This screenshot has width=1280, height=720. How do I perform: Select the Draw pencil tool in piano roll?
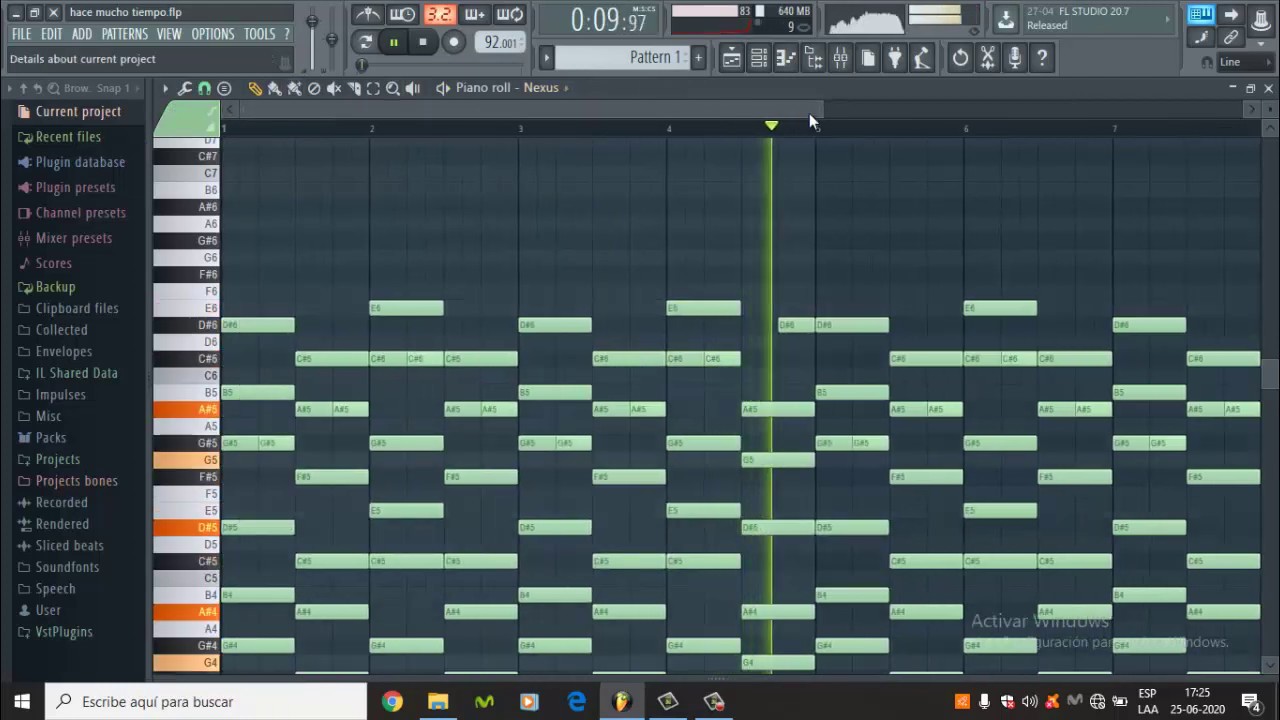[255, 88]
